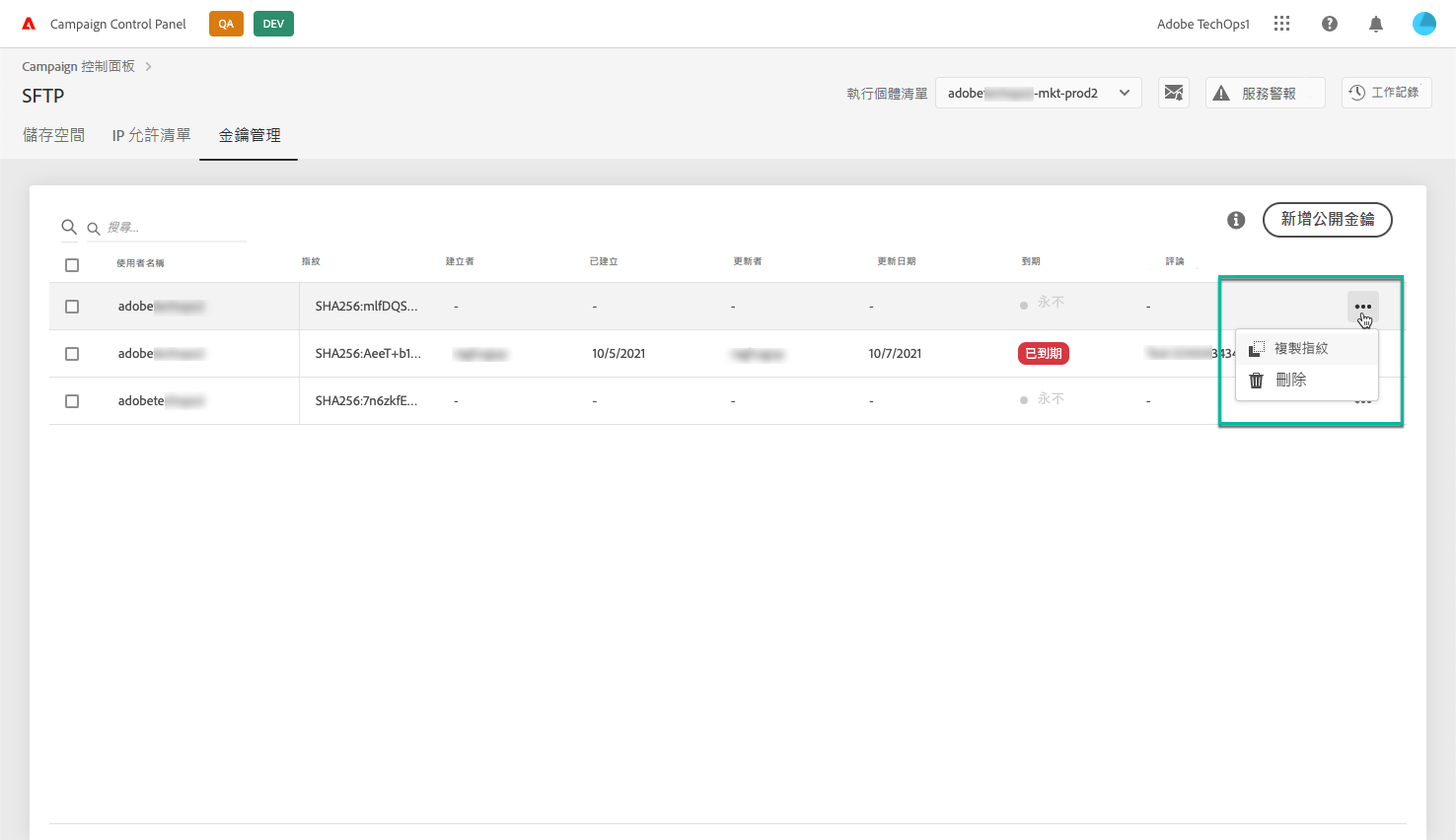Go to Campaign 控制面板 breadcrumb link
The height and width of the screenshot is (840, 1456).
(x=79, y=66)
